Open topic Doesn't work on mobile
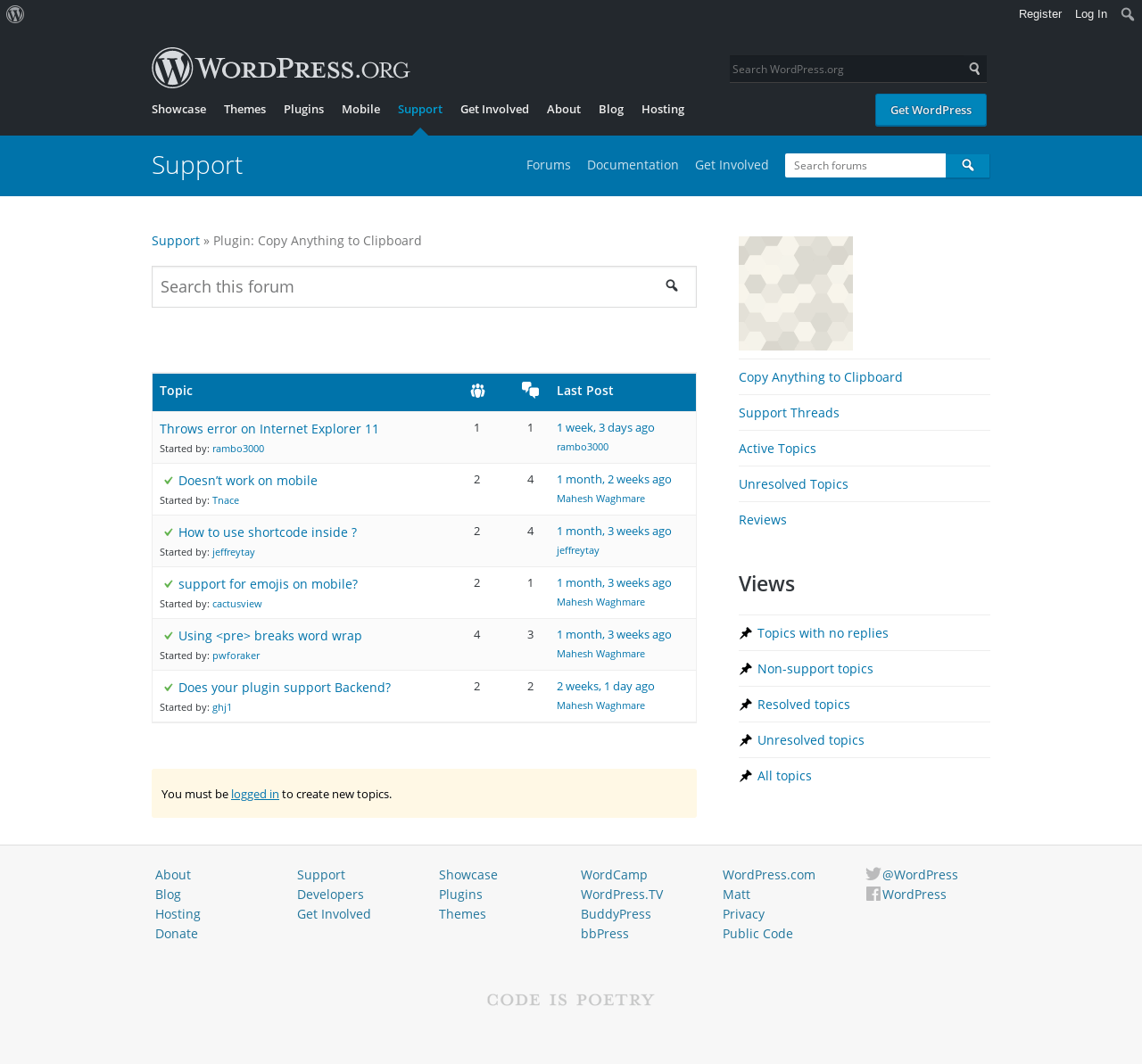Viewport: 1142px width, 1064px height. (248, 481)
